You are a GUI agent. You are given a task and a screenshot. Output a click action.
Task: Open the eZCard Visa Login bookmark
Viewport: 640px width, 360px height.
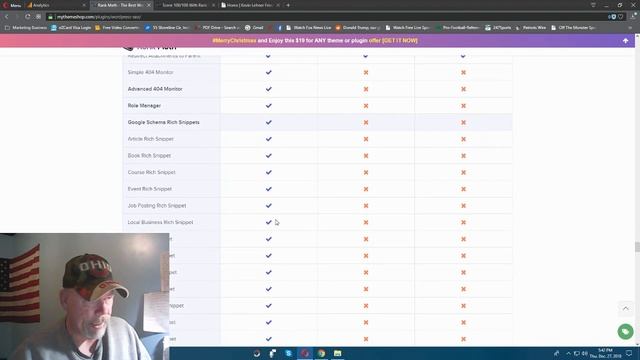coord(71,28)
